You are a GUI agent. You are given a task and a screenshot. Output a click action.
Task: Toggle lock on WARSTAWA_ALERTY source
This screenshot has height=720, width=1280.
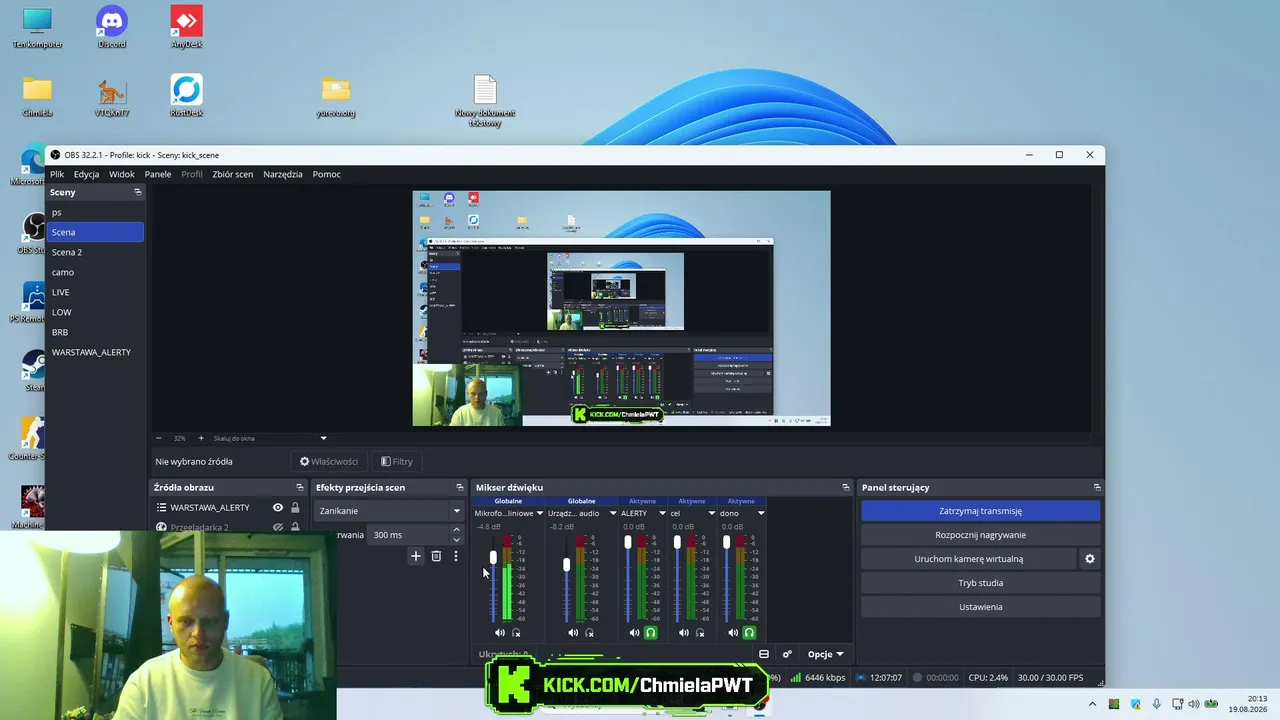click(295, 508)
